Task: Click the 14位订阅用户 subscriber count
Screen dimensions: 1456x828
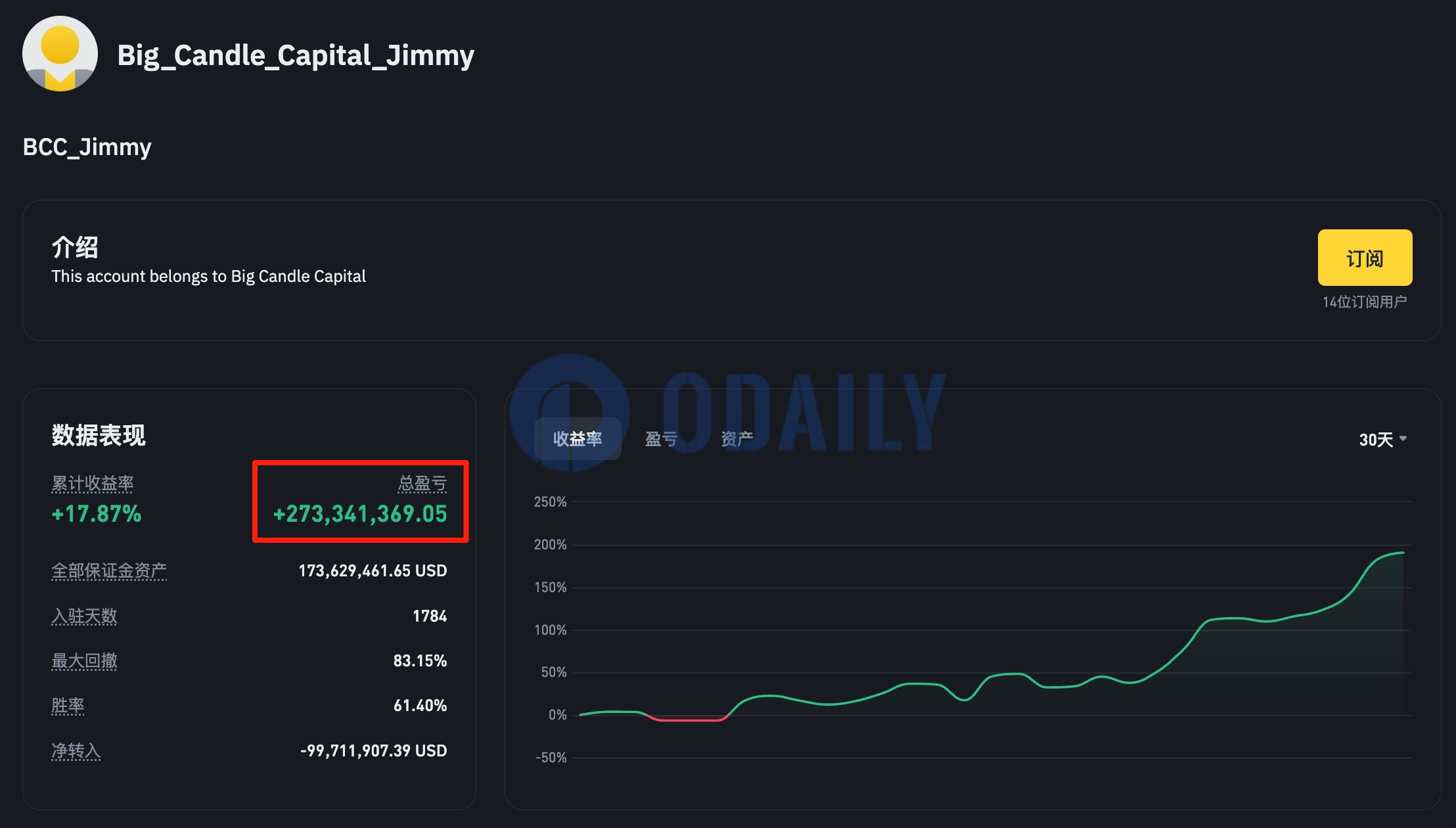Action: [1365, 302]
